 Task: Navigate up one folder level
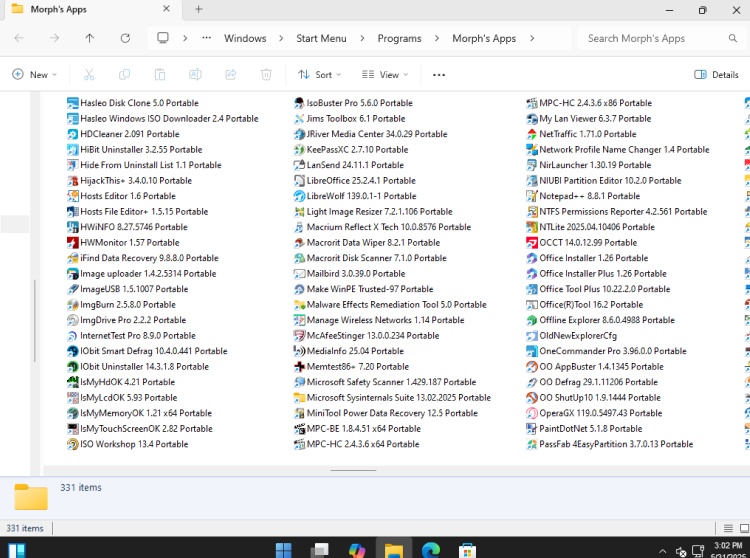tap(89, 38)
